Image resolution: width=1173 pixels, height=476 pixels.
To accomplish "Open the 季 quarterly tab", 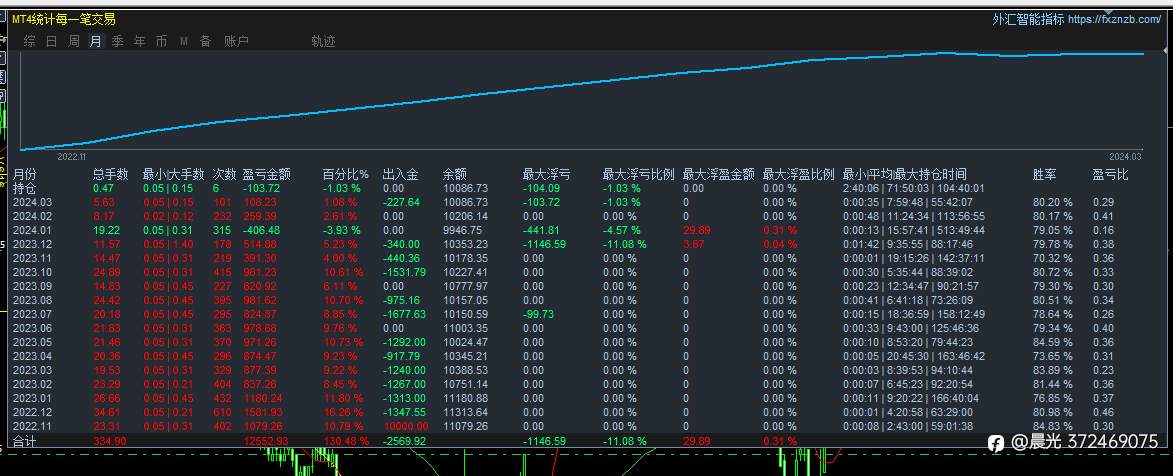I will 117,42.
